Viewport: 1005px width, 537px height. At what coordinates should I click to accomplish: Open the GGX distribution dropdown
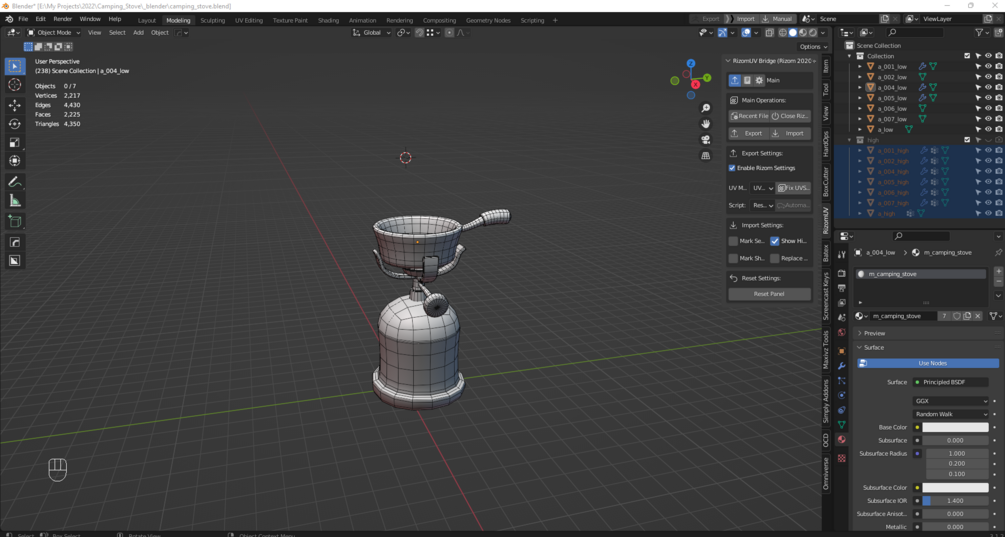point(950,401)
